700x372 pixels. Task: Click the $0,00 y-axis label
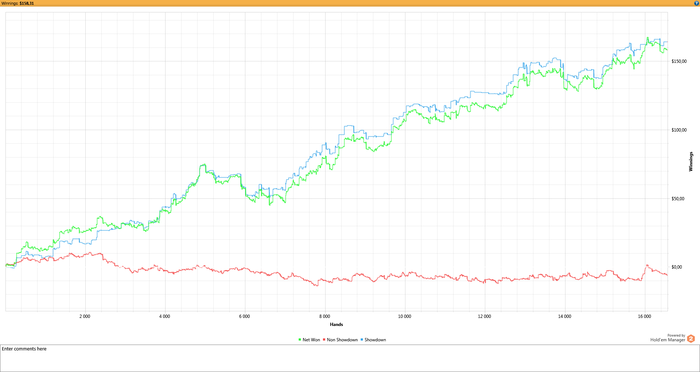pyautogui.click(x=676, y=267)
